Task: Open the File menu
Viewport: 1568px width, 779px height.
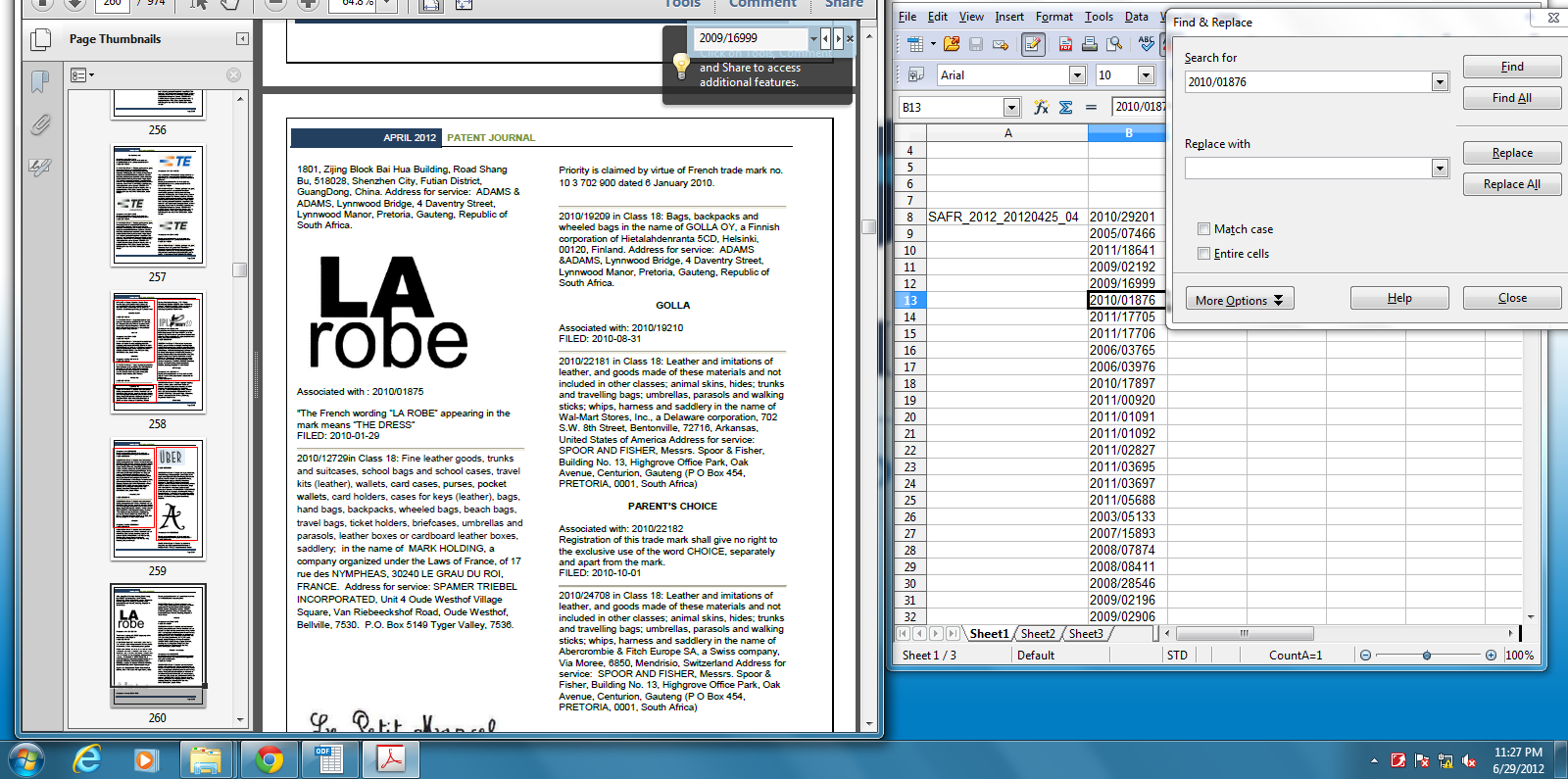Action: (907, 17)
